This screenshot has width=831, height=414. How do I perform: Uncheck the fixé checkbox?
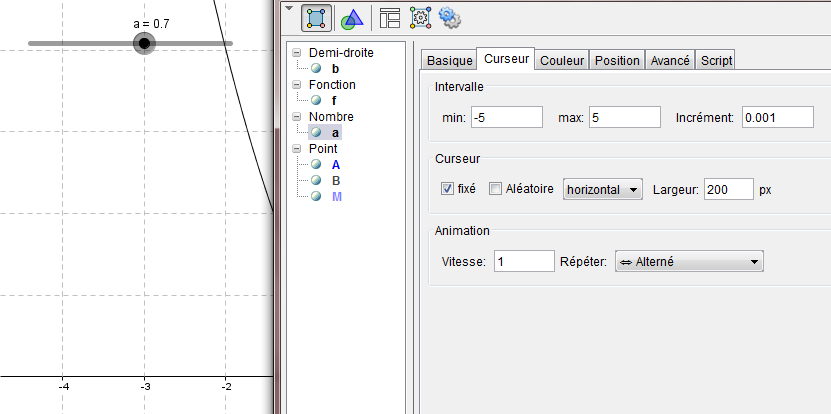pyautogui.click(x=447, y=189)
